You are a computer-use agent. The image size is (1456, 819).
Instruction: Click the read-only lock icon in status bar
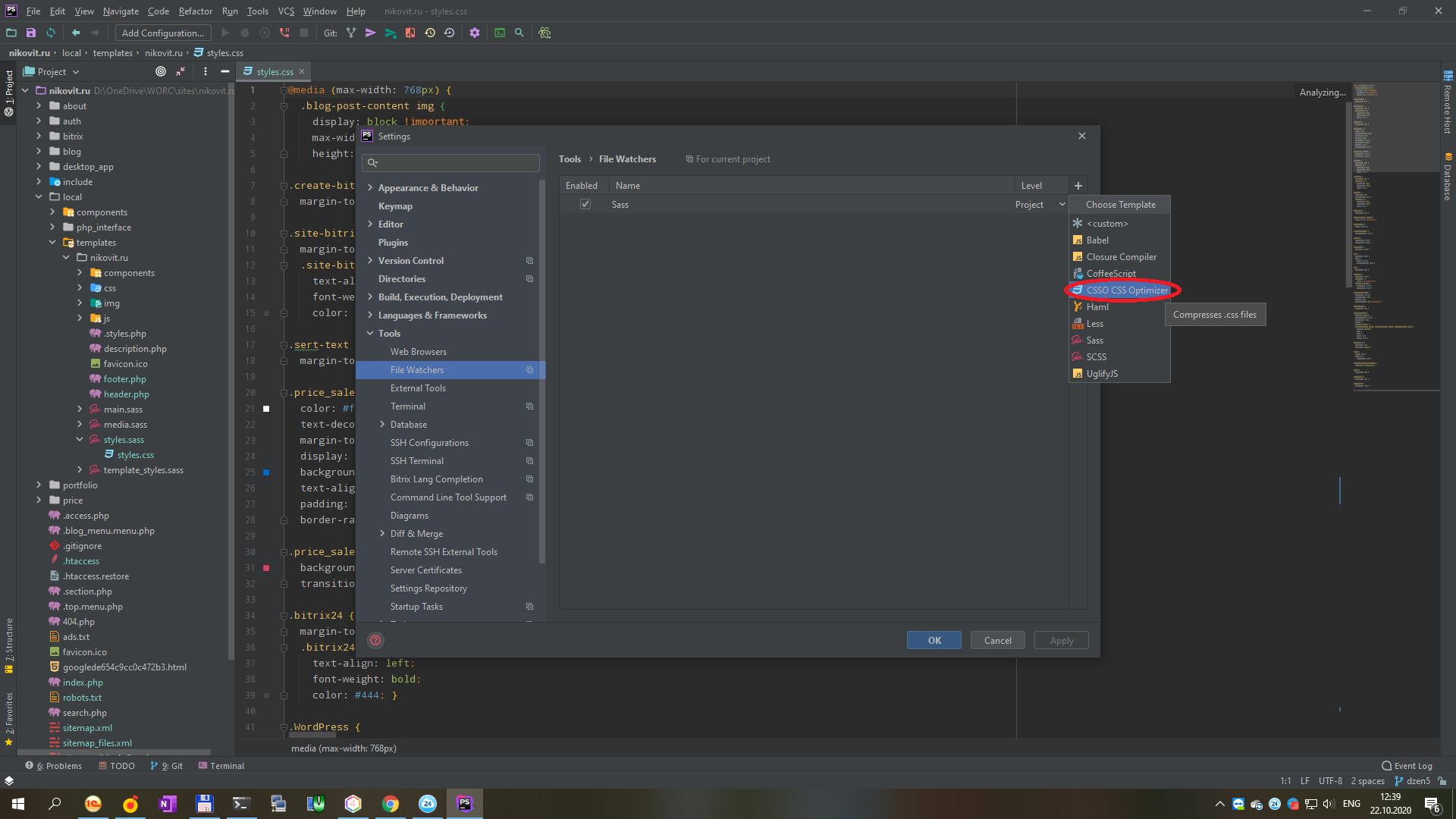(x=1442, y=781)
